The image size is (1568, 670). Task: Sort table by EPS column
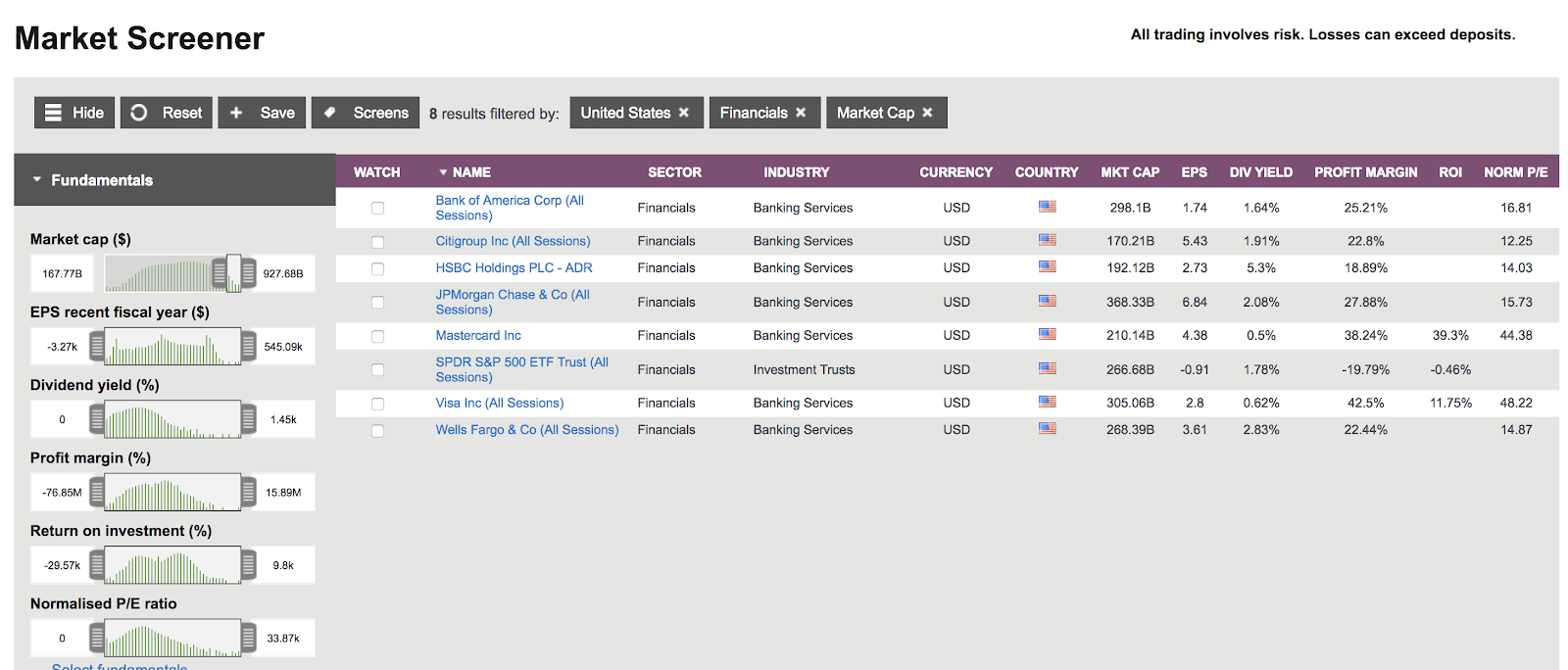[1194, 172]
